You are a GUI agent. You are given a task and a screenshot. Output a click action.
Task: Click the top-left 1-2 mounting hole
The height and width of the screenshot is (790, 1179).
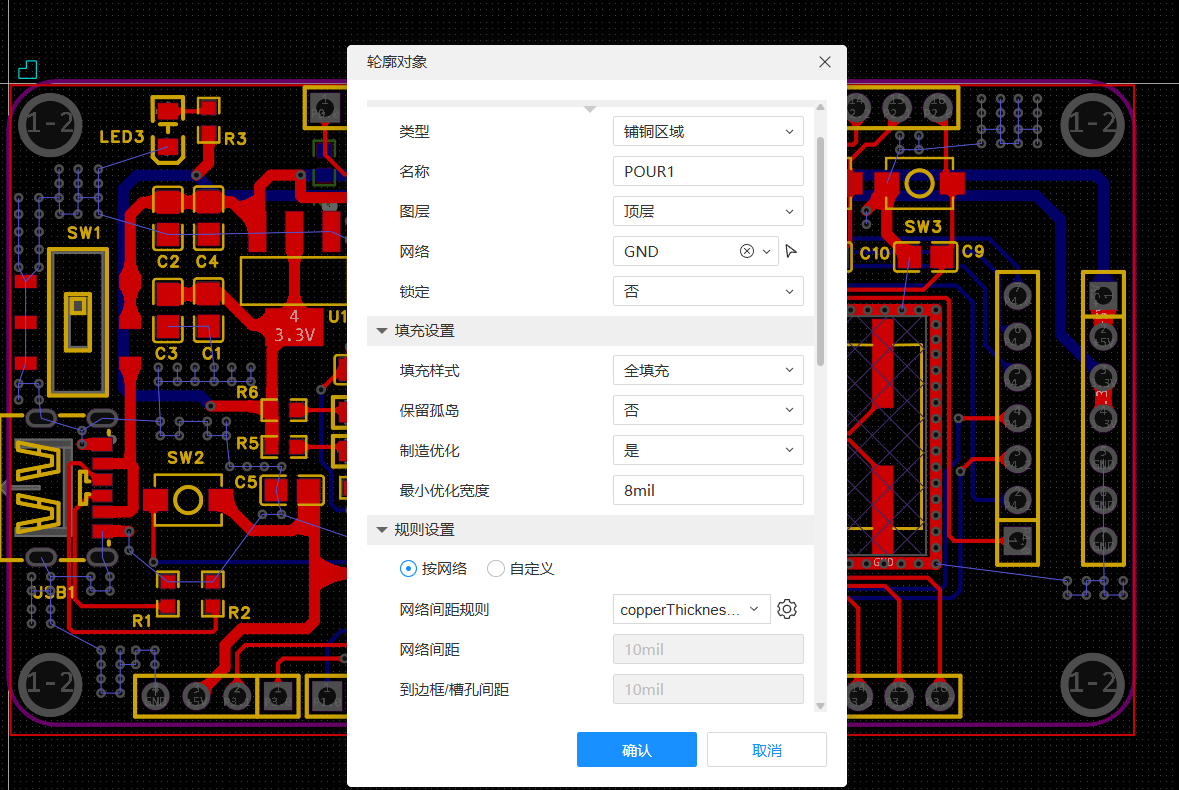50,124
